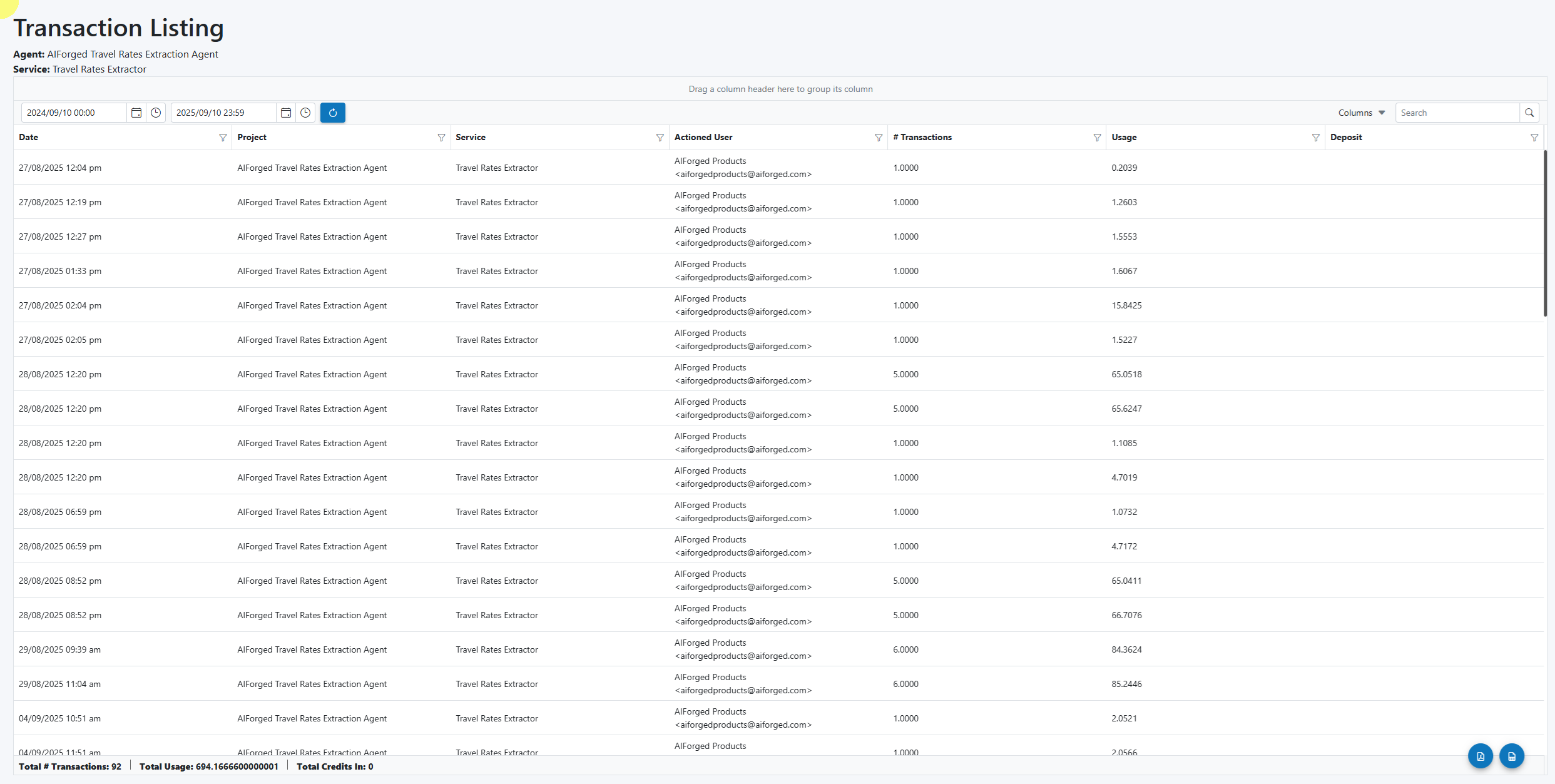1555x784 pixels.
Task: Sort by the Actioned User column header
Action: pyautogui.click(x=703, y=137)
